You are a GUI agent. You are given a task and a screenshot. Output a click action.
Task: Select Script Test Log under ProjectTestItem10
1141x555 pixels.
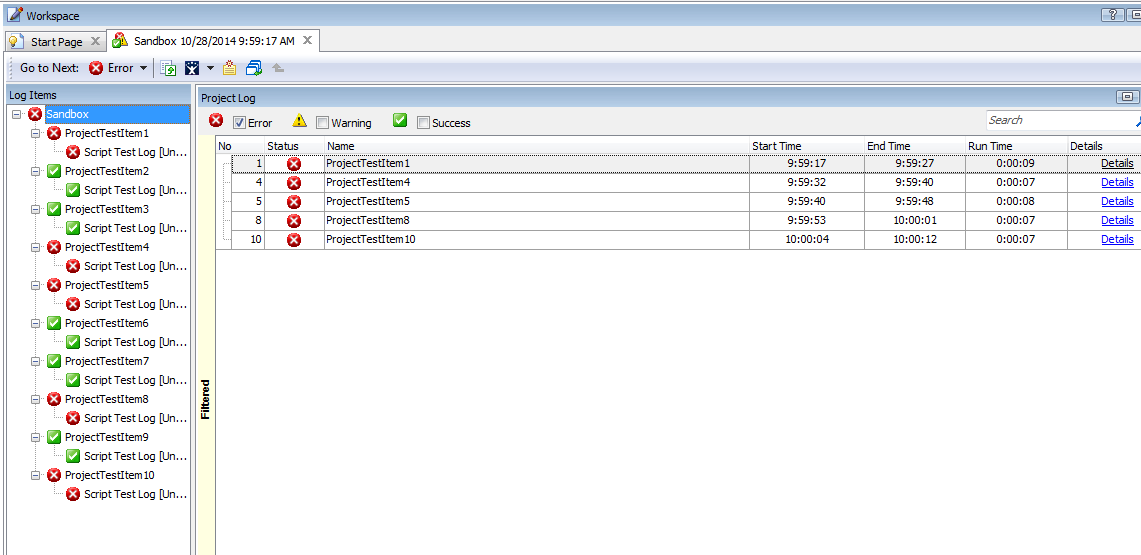coord(135,494)
